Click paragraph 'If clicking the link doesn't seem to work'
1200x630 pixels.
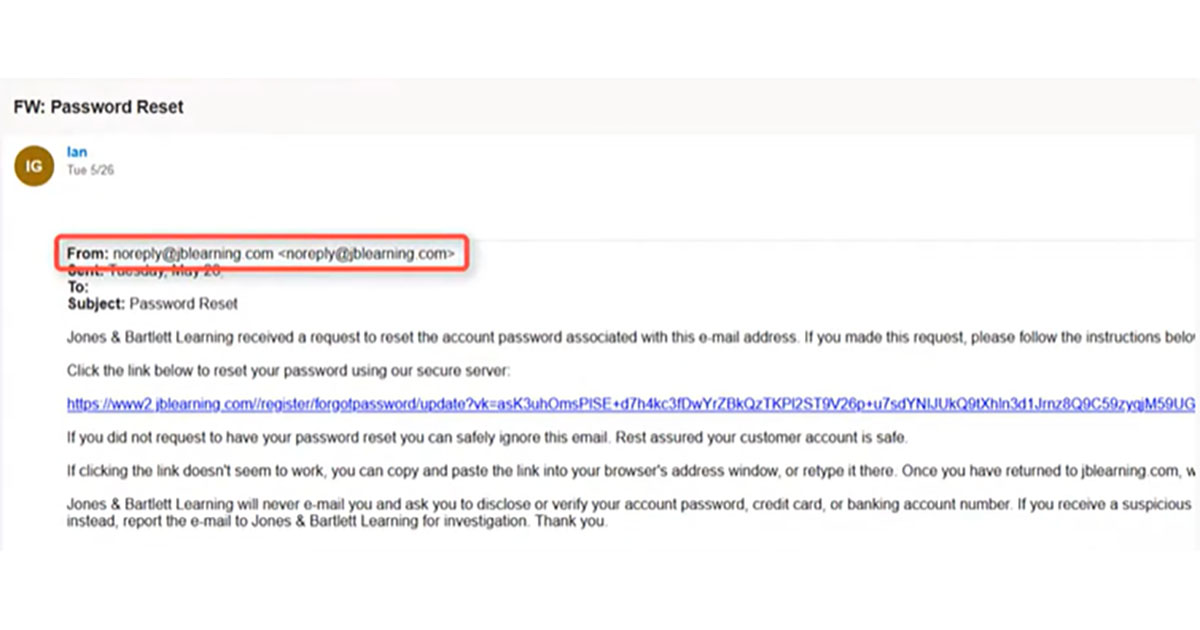point(631,471)
